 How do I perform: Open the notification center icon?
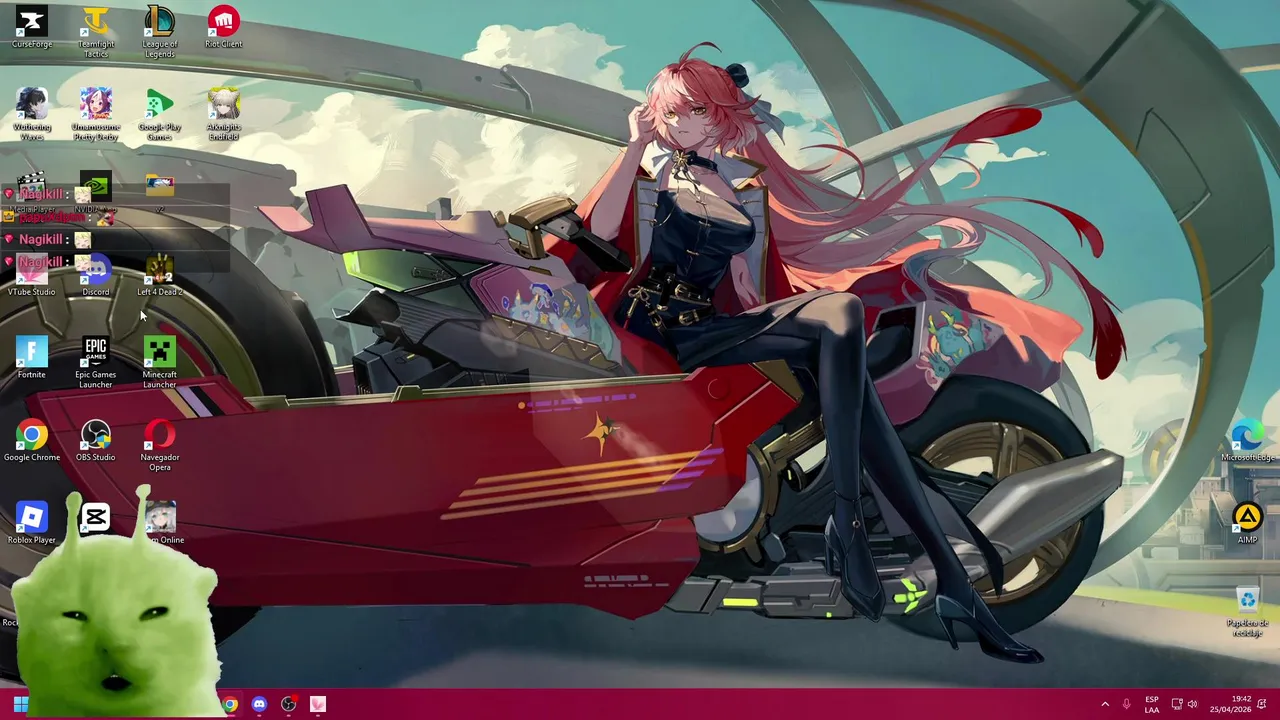[x=1262, y=704]
